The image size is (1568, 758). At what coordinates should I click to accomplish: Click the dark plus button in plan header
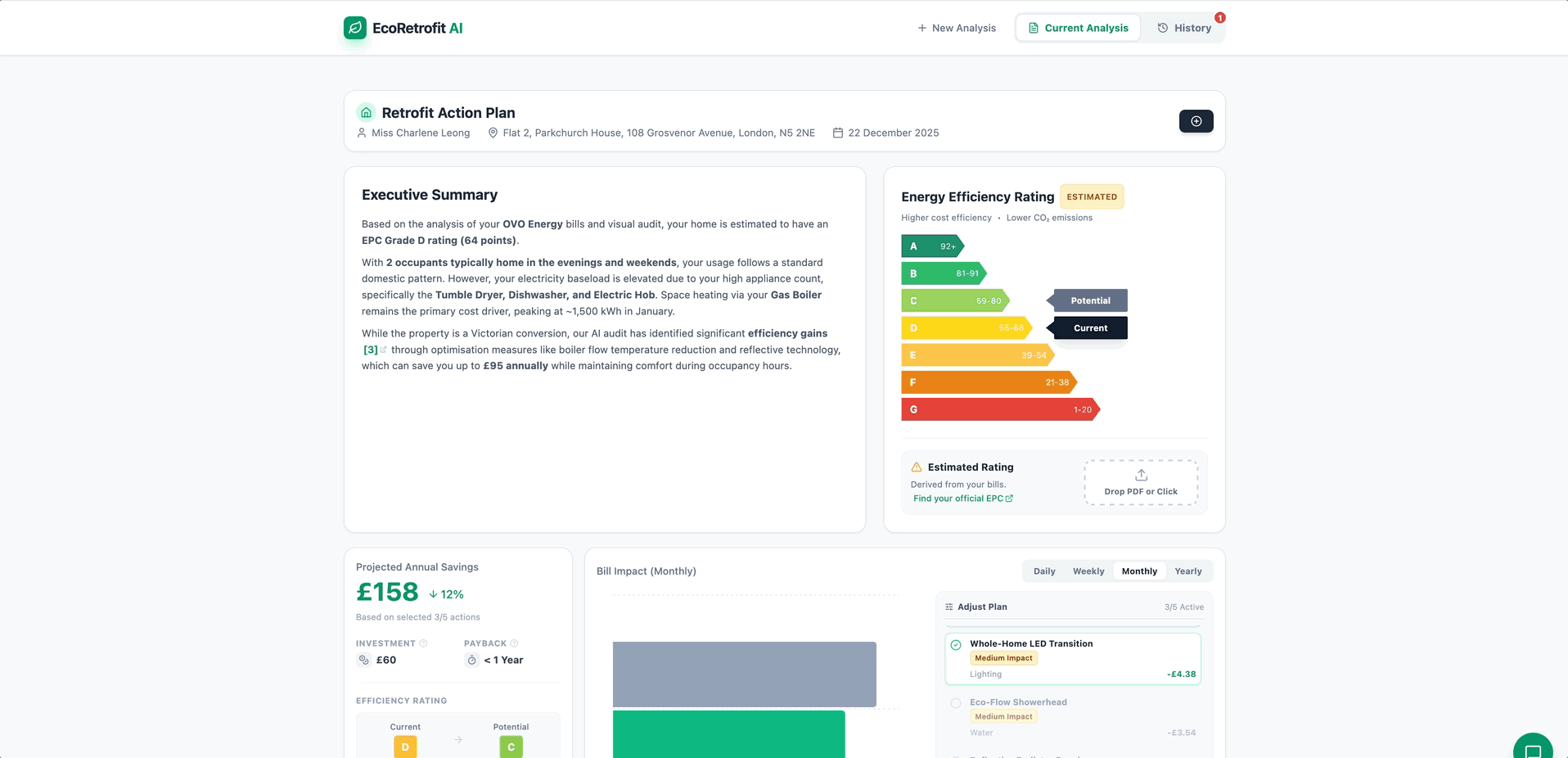[x=1196, y=121]
